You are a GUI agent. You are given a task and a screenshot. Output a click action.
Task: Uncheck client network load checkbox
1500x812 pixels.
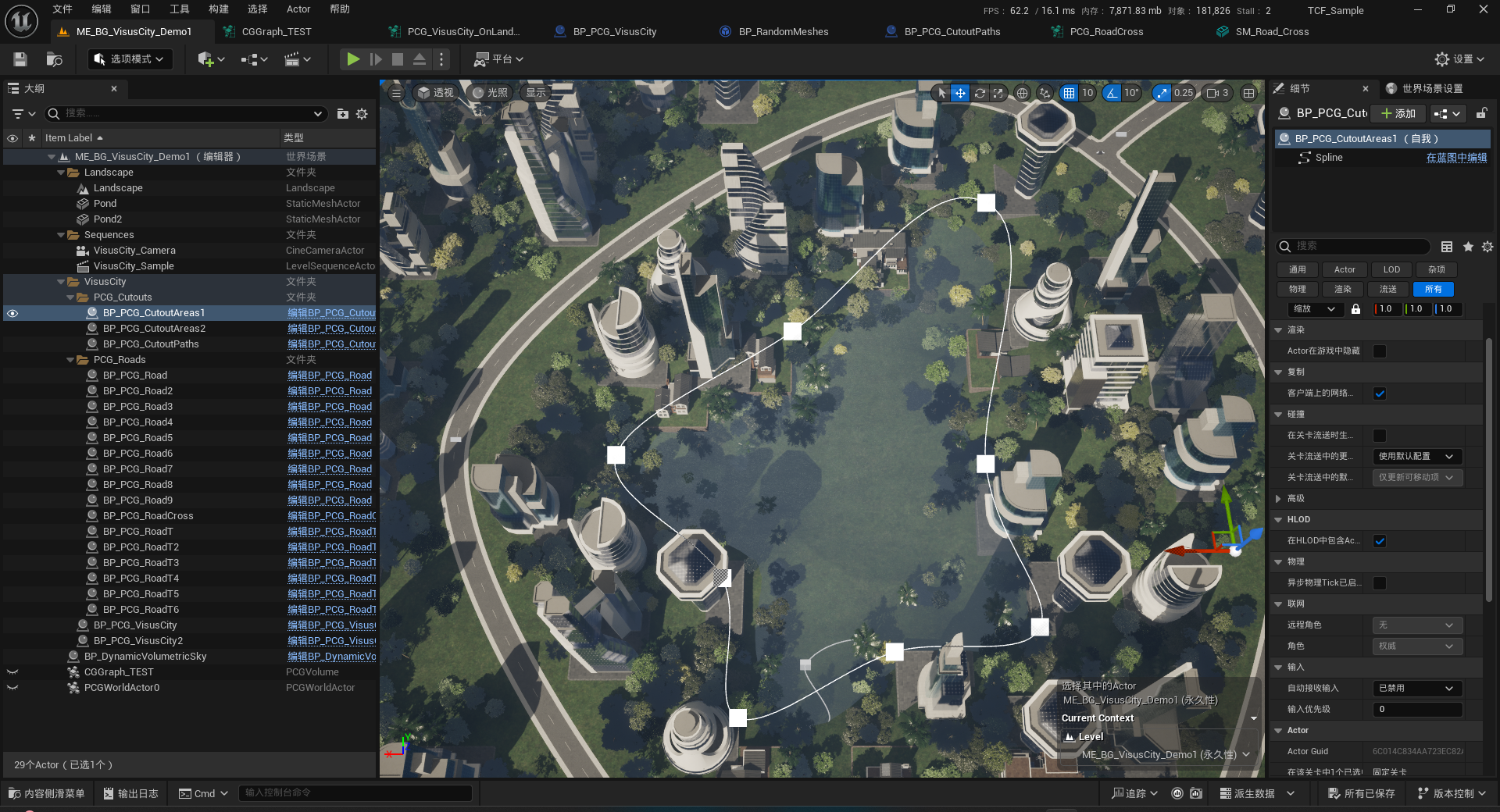pyautogui.click(x=1380, y=394)
